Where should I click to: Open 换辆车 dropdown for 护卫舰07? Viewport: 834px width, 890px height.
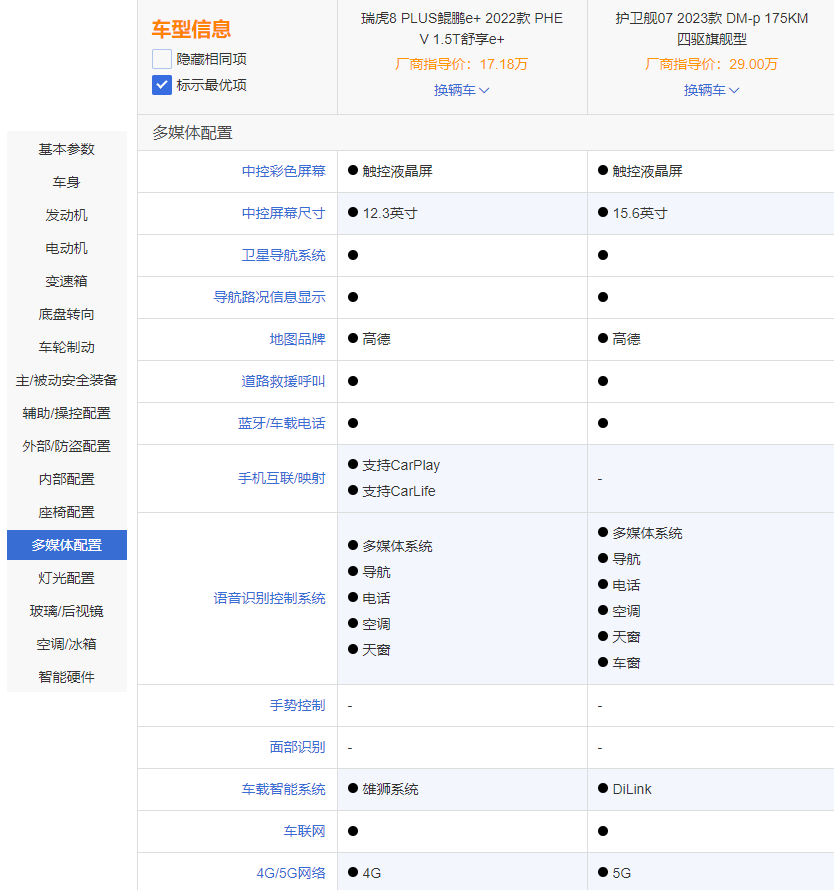(711, 90)
